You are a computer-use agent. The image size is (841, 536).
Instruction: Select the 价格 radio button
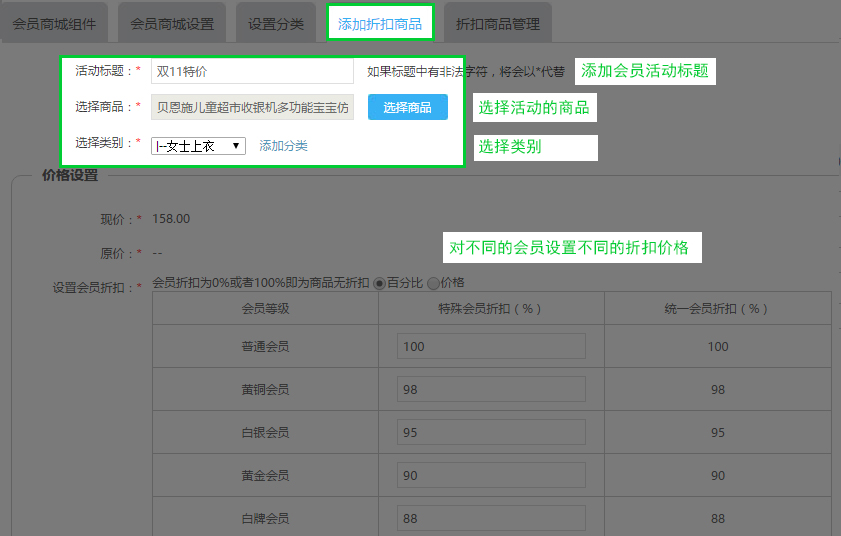433,283
